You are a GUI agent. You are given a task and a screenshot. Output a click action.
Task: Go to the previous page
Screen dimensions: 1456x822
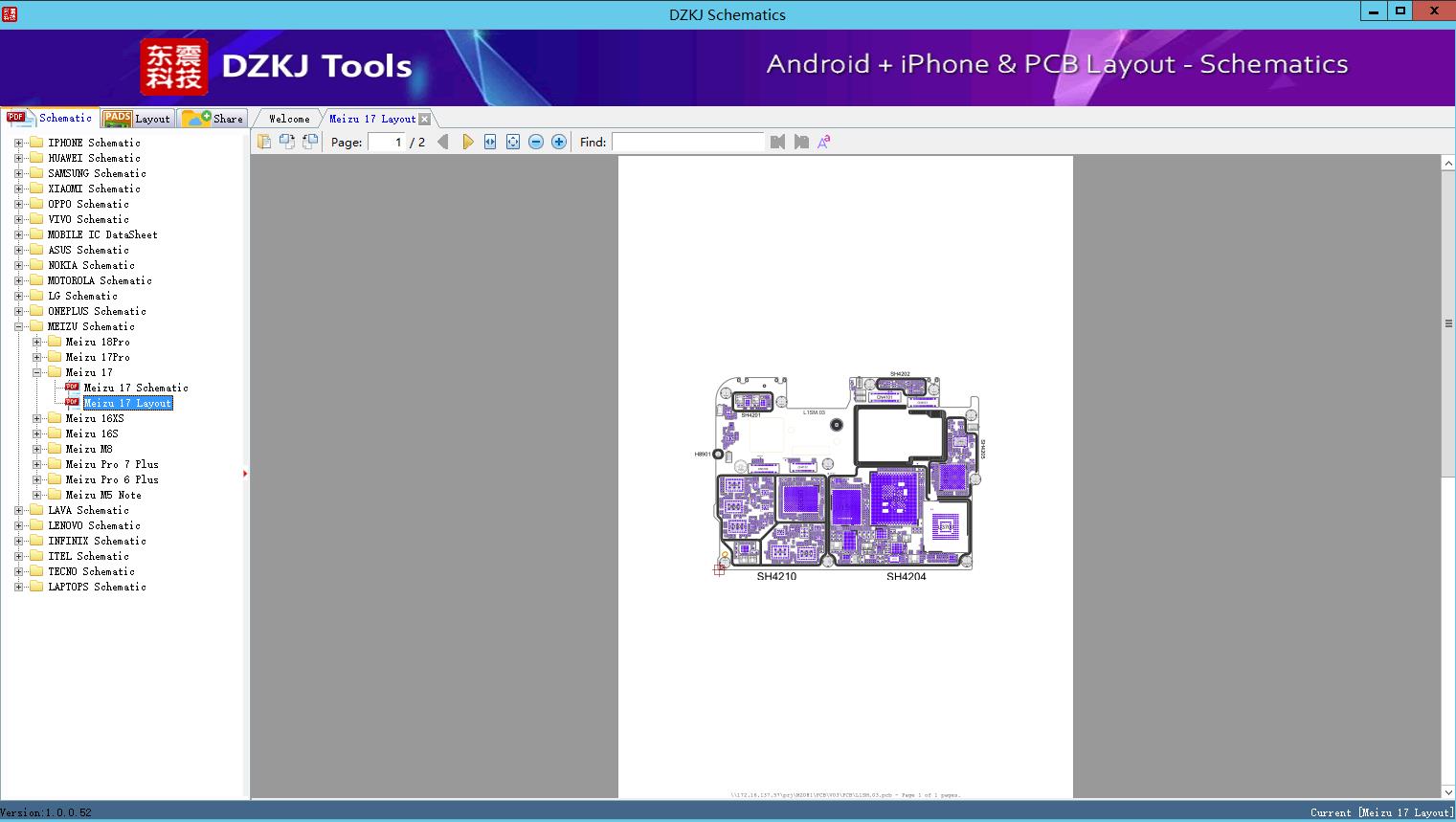tap(442, 142)
